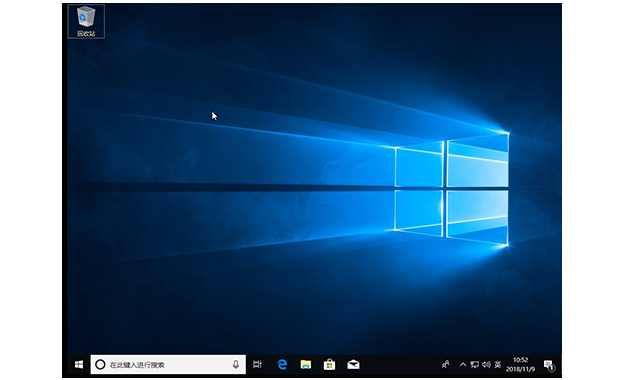
Task: Open File Explorer from the taskbar
Action: point(305,364)
